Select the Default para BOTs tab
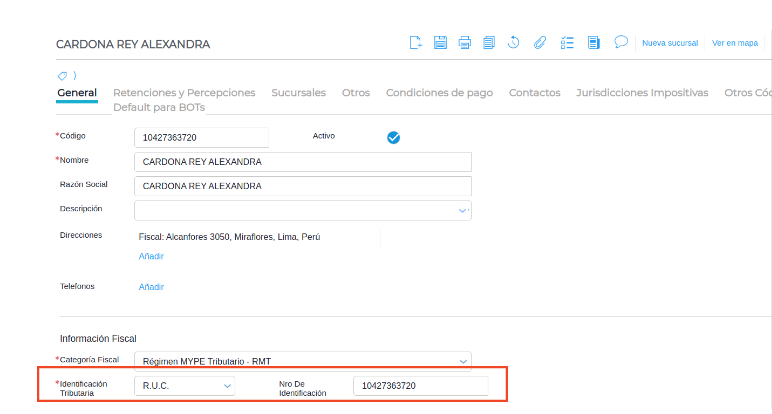Viewport: 772px width, 414px height. pyautogui.click(x=159, y=107)
